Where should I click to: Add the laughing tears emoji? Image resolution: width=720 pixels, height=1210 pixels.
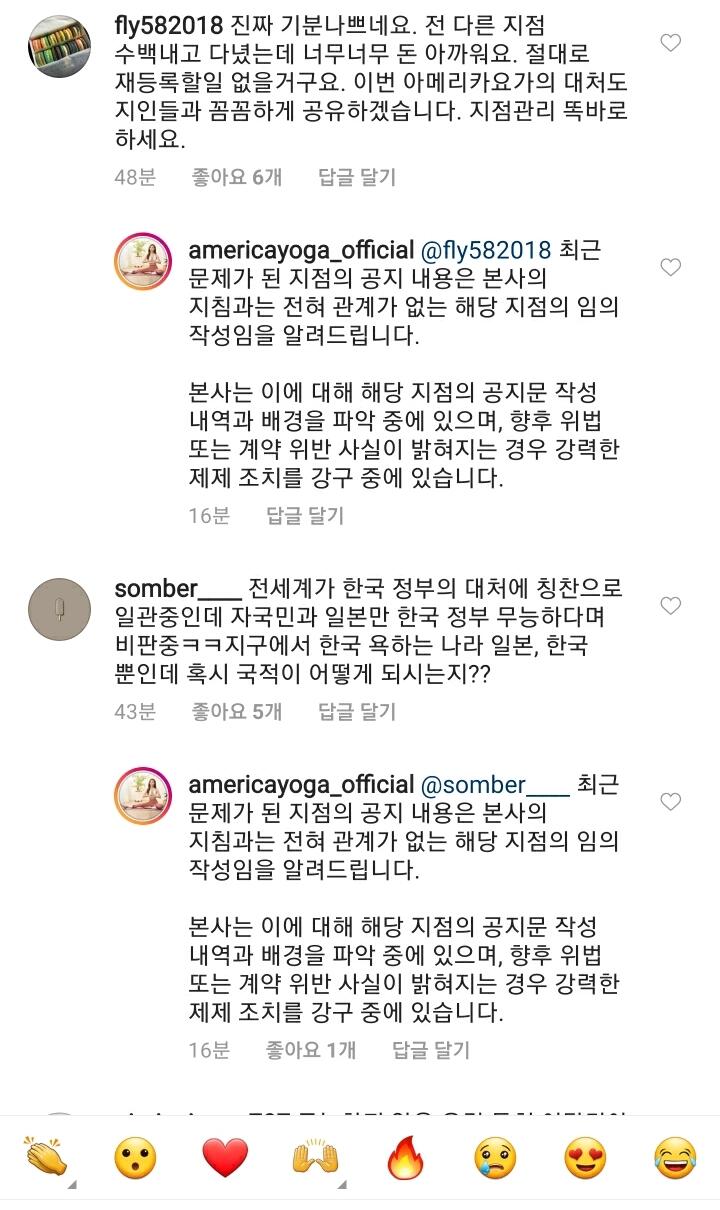[x=674, y=1158]
